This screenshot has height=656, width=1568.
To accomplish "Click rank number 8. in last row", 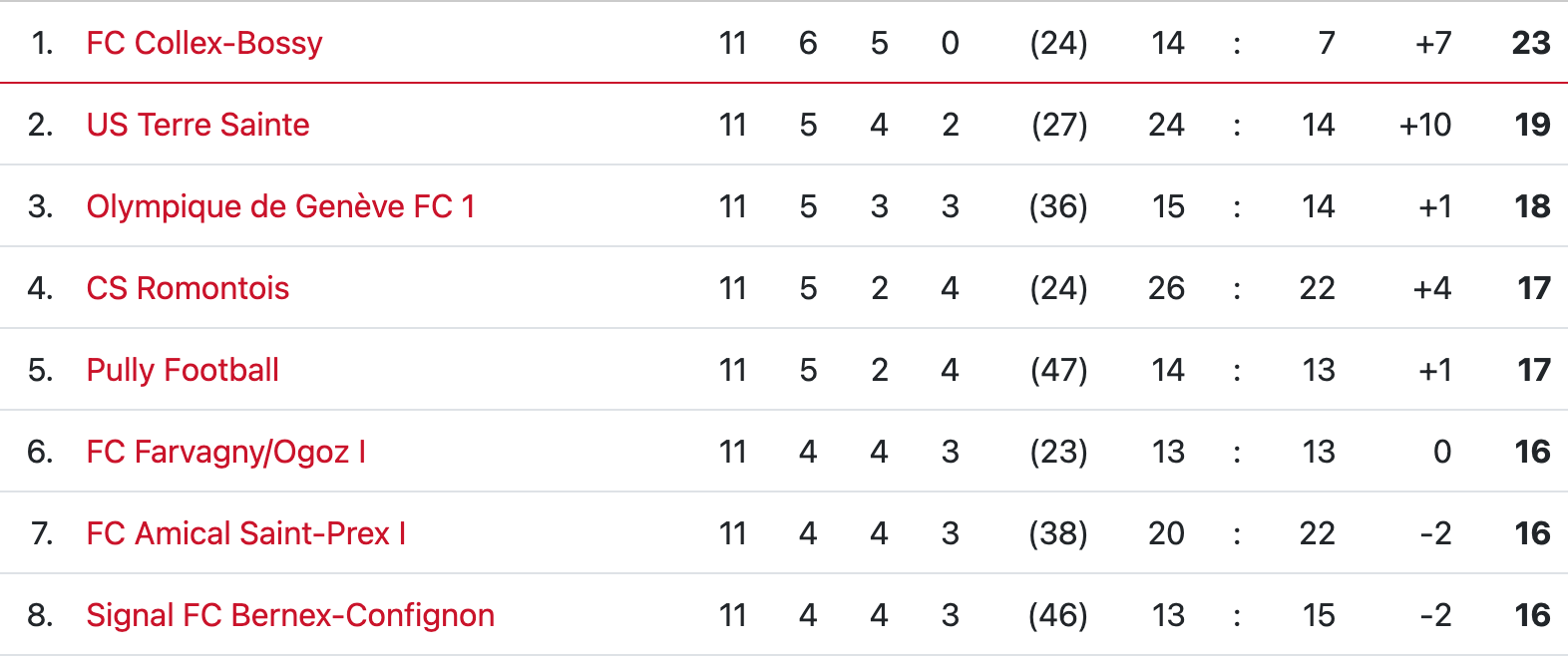I will (40, 615).
